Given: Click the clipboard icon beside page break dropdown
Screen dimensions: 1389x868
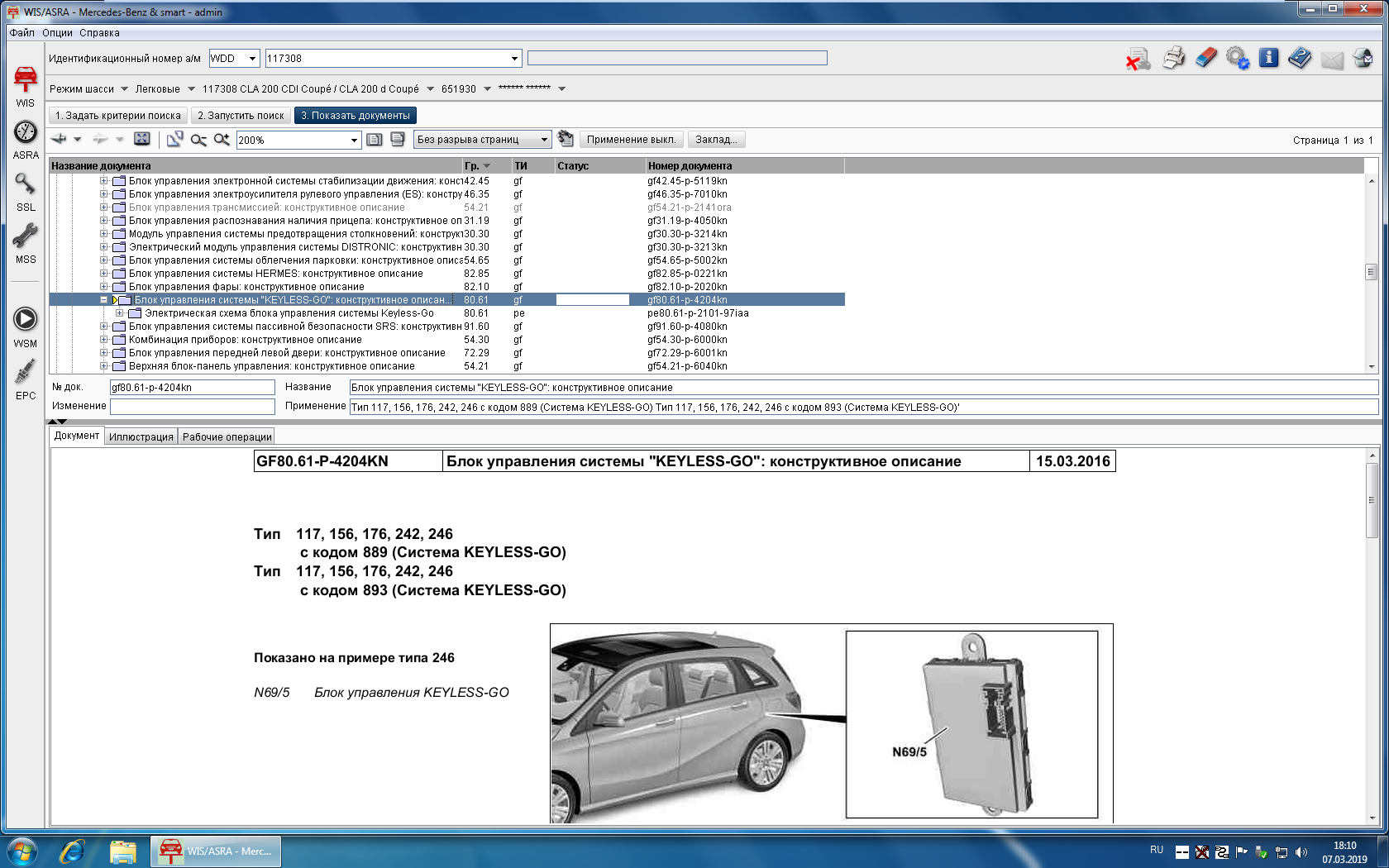Looking at the screenshot, I should [566, 139].
